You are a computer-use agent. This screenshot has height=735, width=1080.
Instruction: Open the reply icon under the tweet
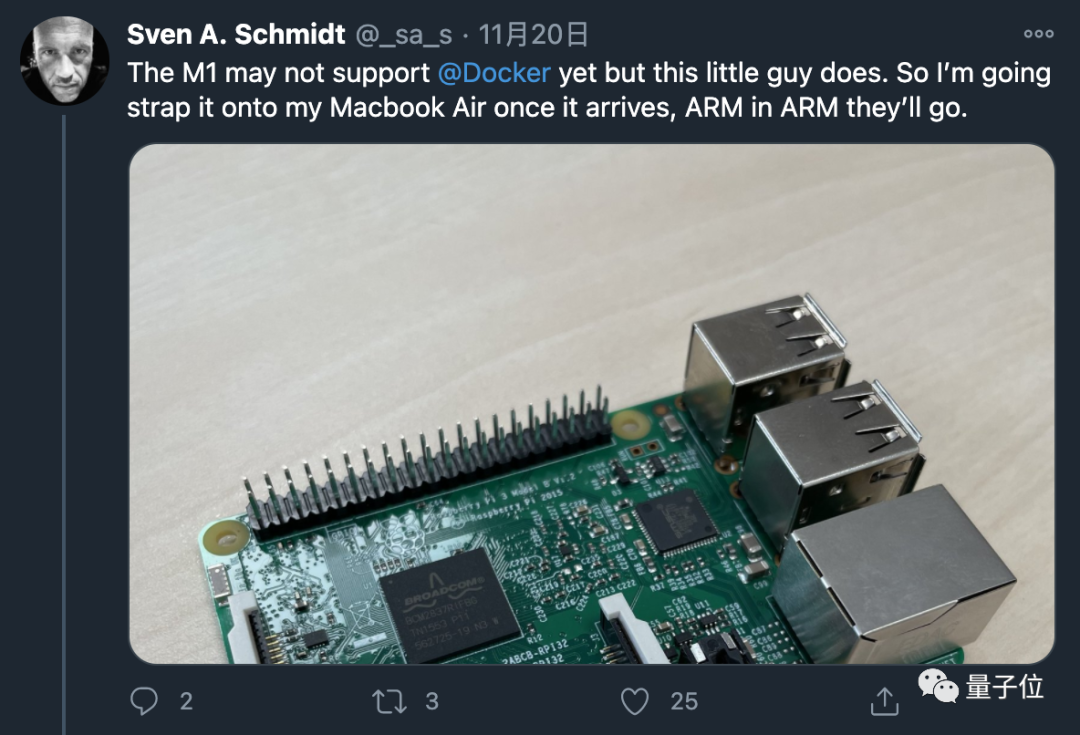click(x=145, y=701)
